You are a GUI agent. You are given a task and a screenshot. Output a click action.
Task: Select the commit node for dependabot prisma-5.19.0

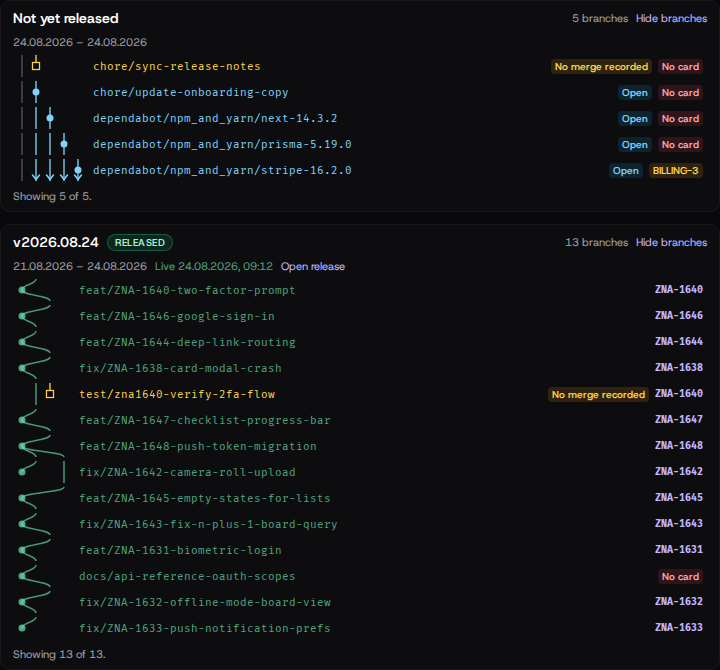64,144
